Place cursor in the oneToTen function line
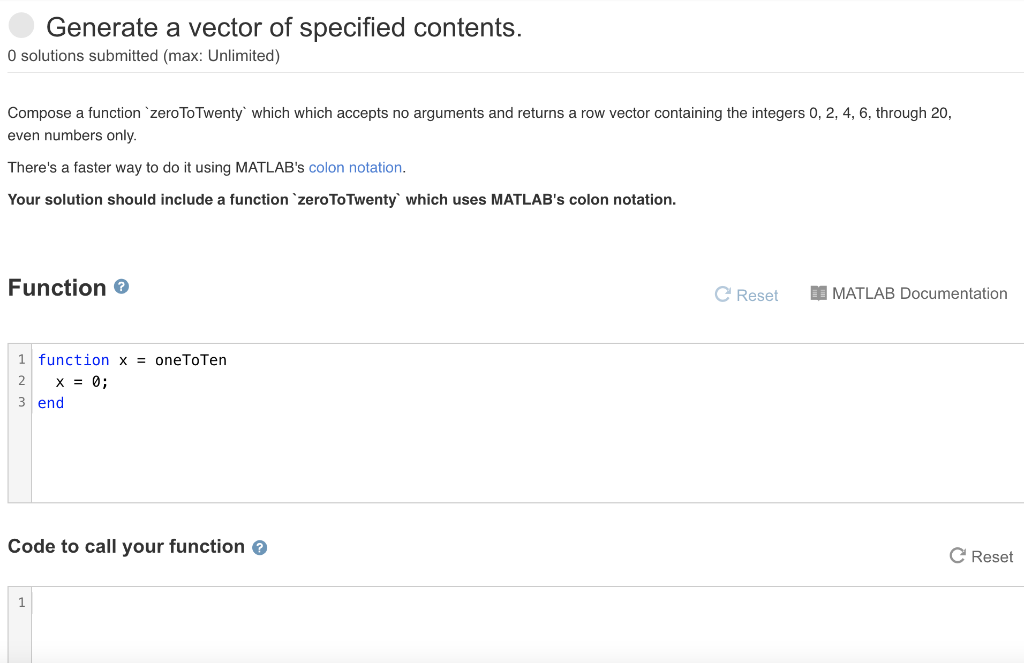 pos(132,360)
